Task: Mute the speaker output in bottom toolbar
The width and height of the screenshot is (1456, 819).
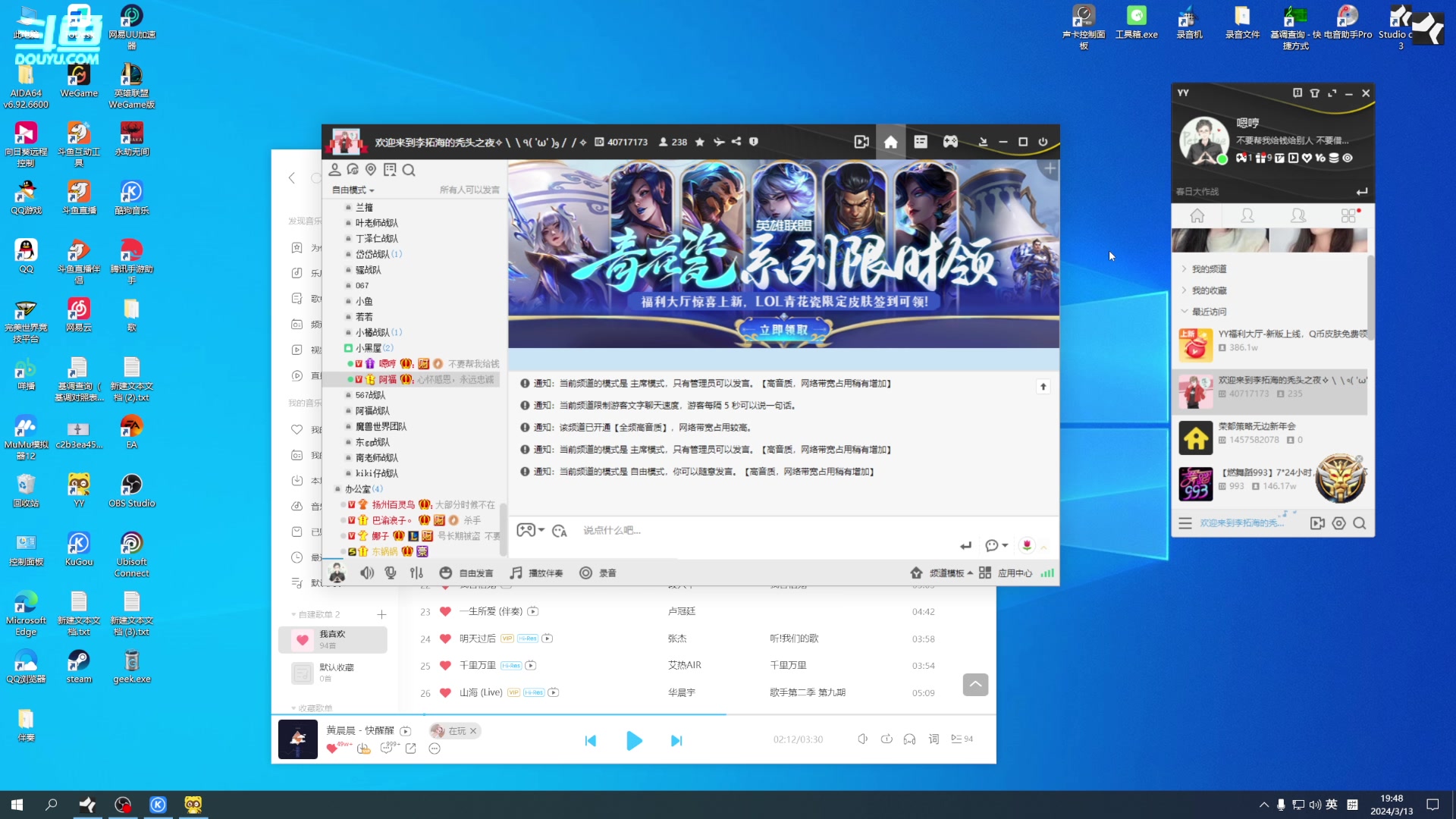Action: (367, 573)
